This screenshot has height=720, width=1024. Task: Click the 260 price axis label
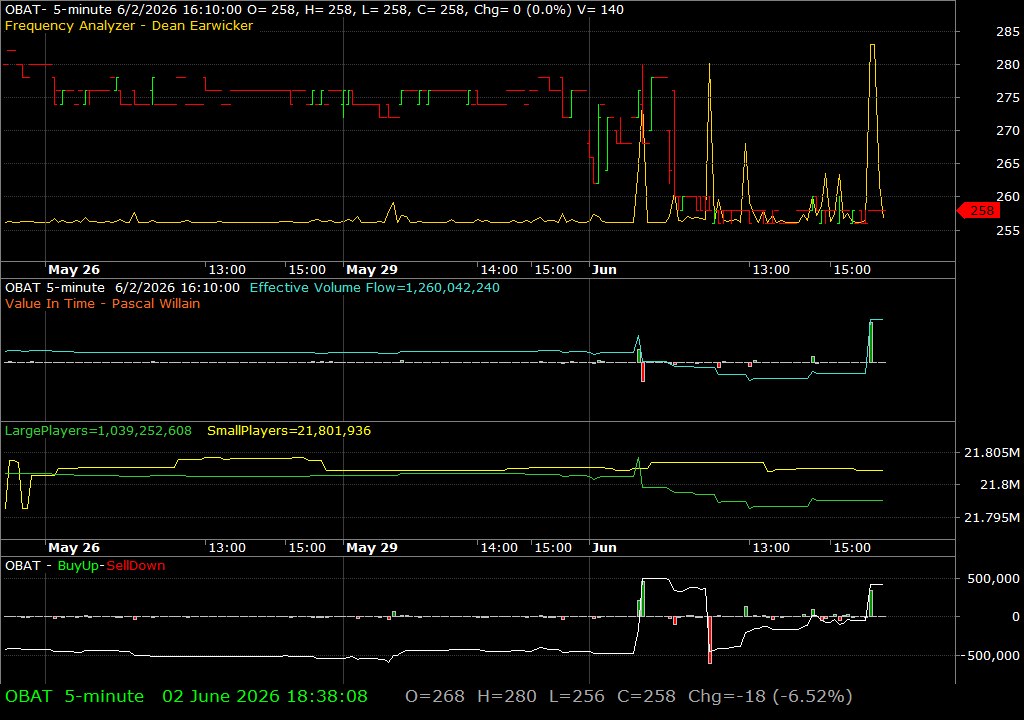tap(1008, 196)
